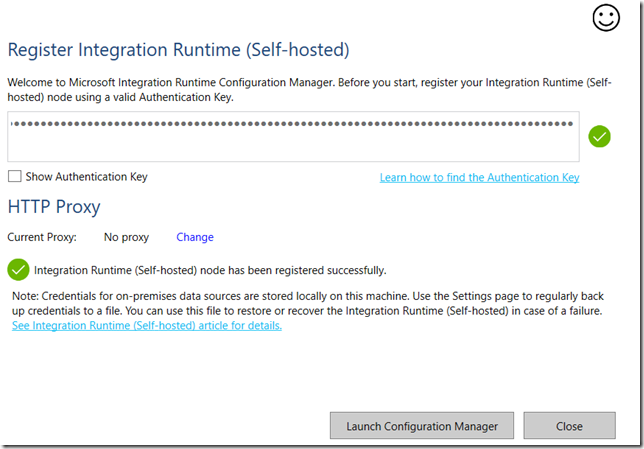This screenshot has height=449, width=644.
Task: Click the 'Show Authentication Key' label text
Action: [86, 177]
